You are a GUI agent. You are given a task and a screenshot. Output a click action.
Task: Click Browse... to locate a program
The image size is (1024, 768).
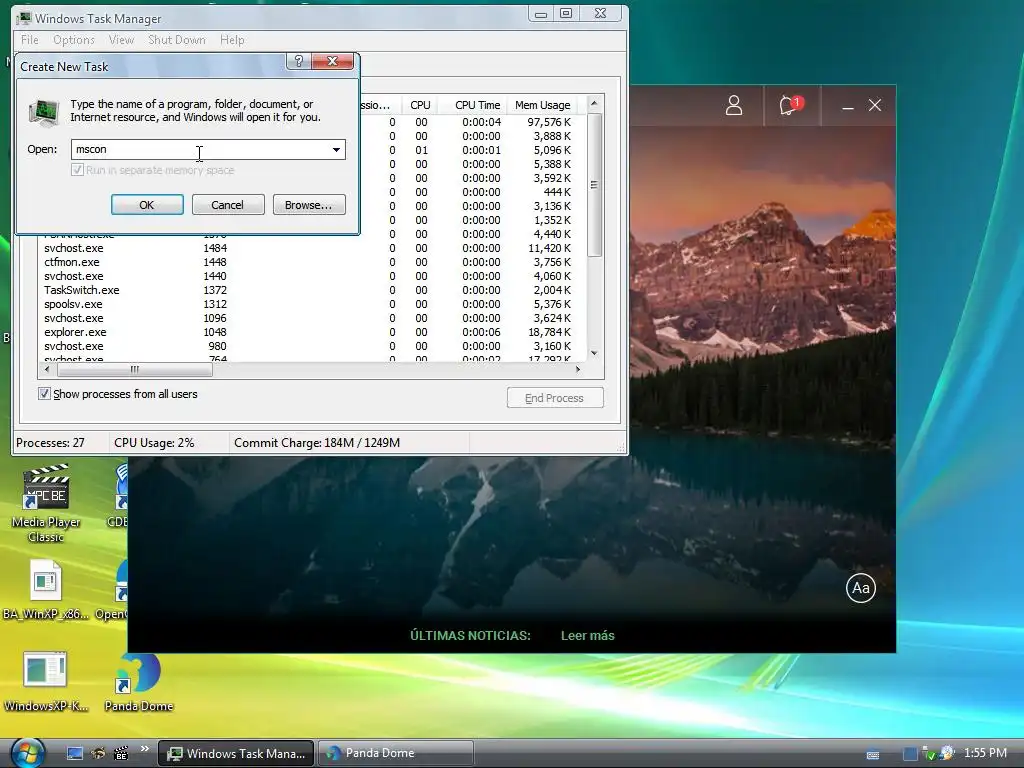point(309,205)
